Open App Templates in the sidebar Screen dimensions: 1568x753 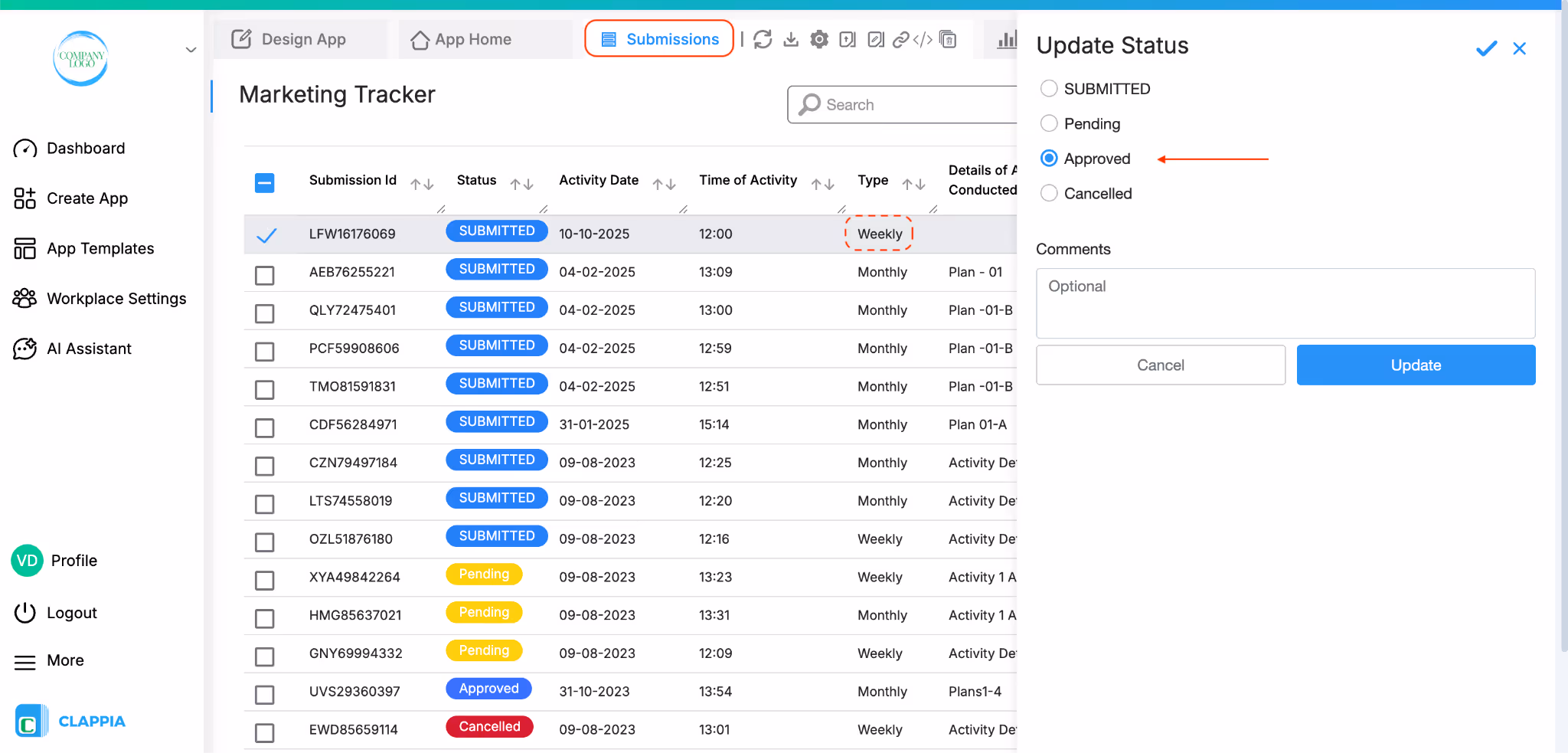100,249
